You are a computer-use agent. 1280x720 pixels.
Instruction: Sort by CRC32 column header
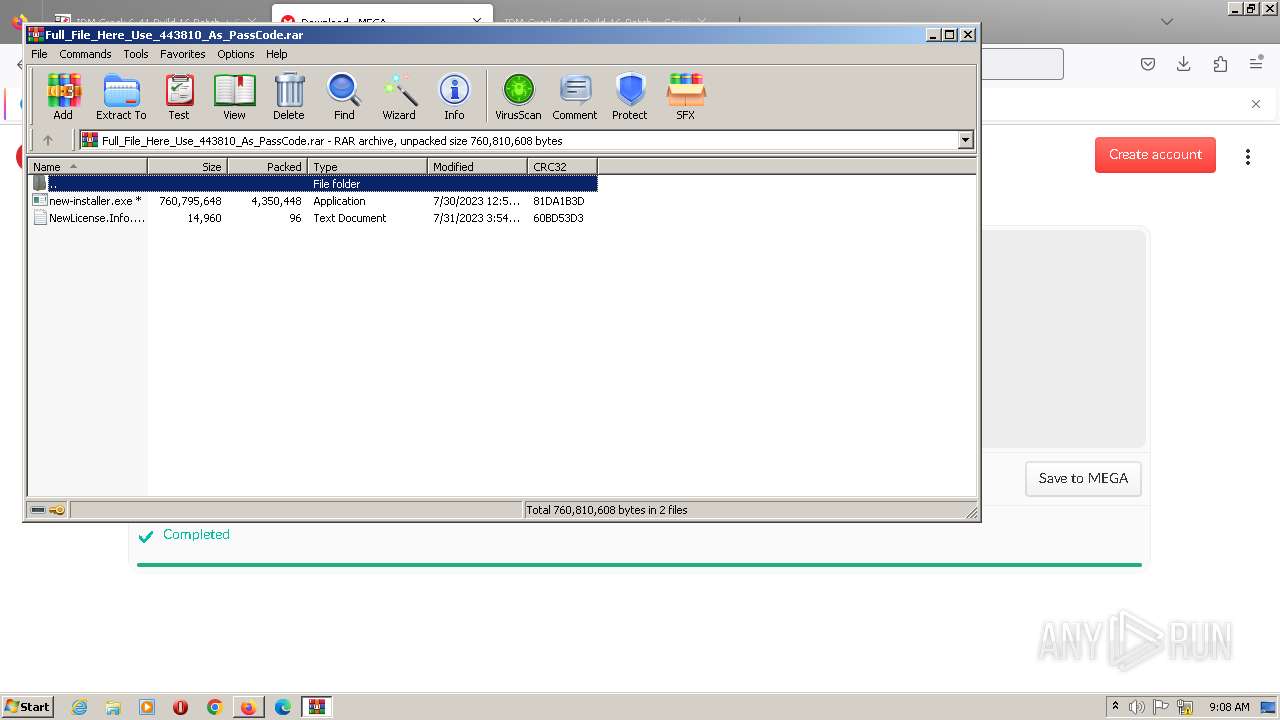click(563, 167)
